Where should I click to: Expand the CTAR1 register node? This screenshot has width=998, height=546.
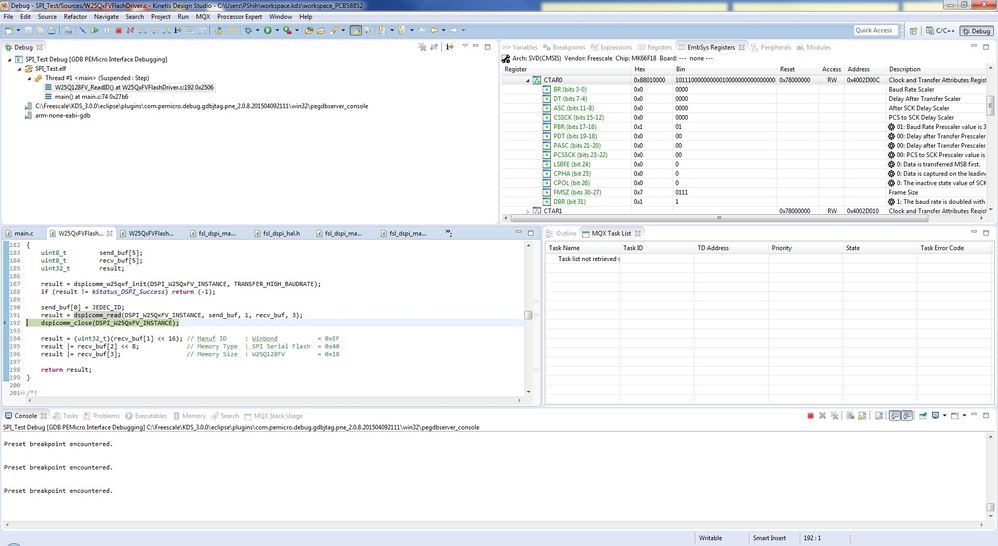tap(528, 211)
